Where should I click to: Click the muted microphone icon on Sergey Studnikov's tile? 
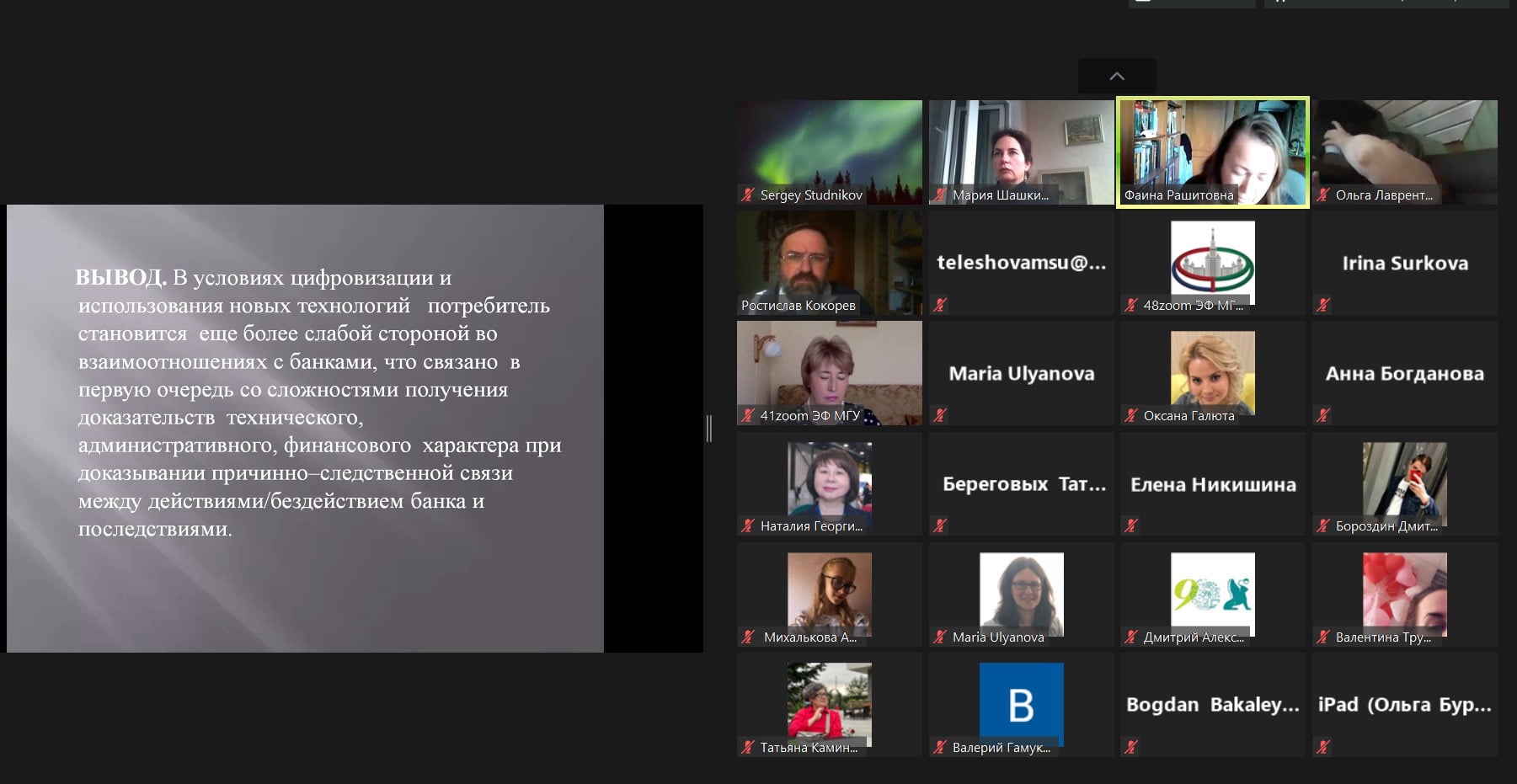click(x=747, y=195)
